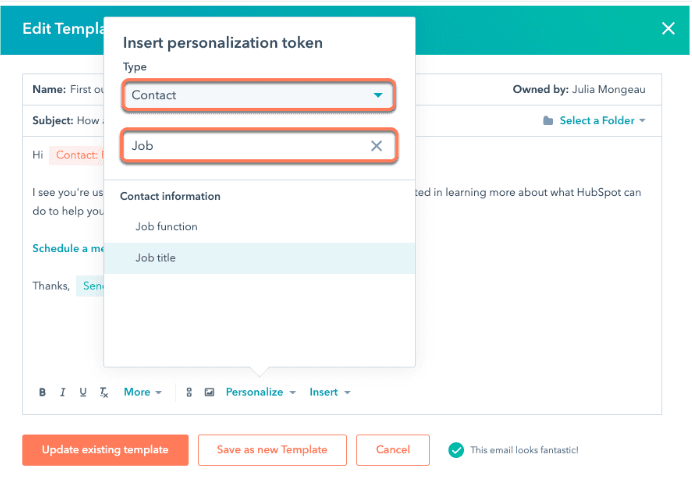Insert a link using the link icon
This screenshot has height=482, width=692.
189,393
